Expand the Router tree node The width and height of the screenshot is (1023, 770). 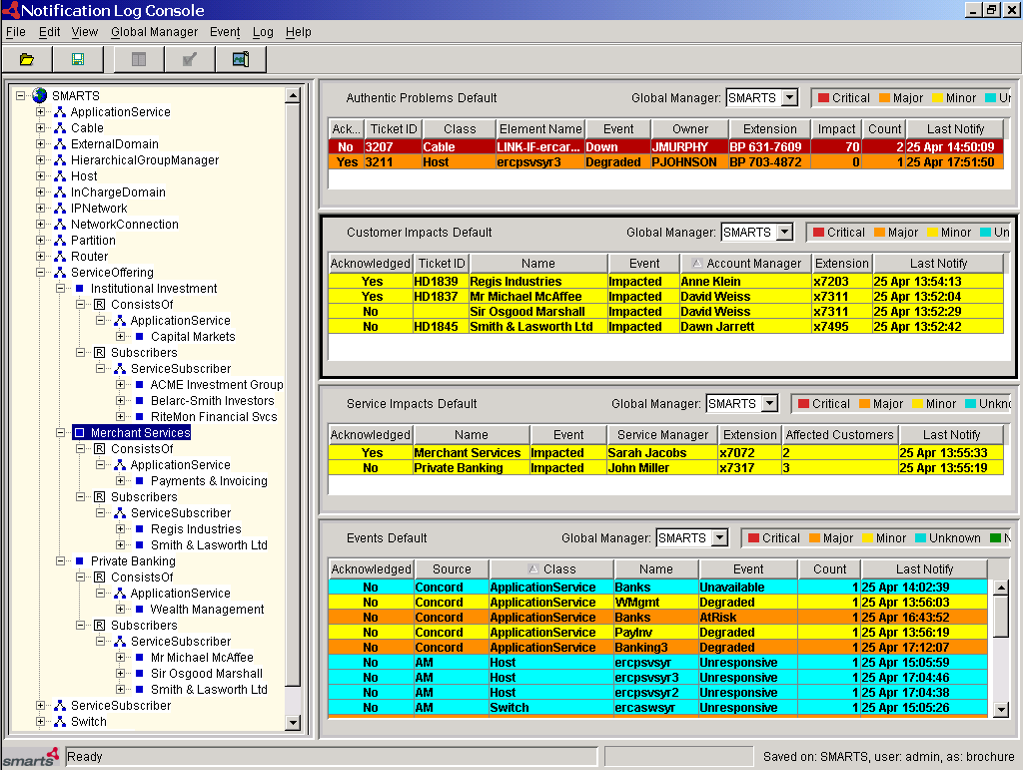tap(40, 256)
